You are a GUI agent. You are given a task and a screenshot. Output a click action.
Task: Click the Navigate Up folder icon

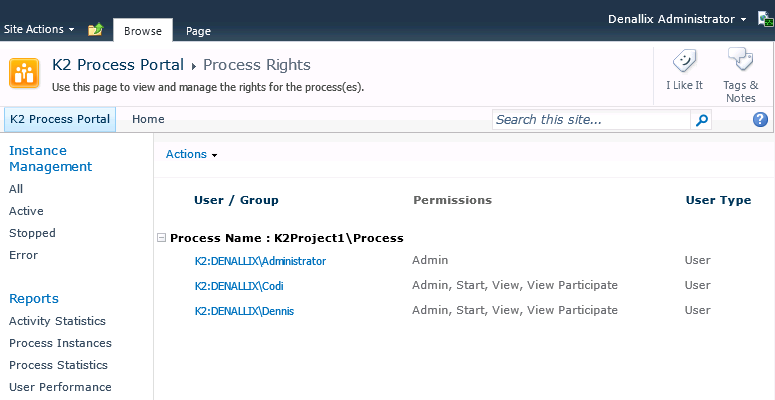click(95, 29)
